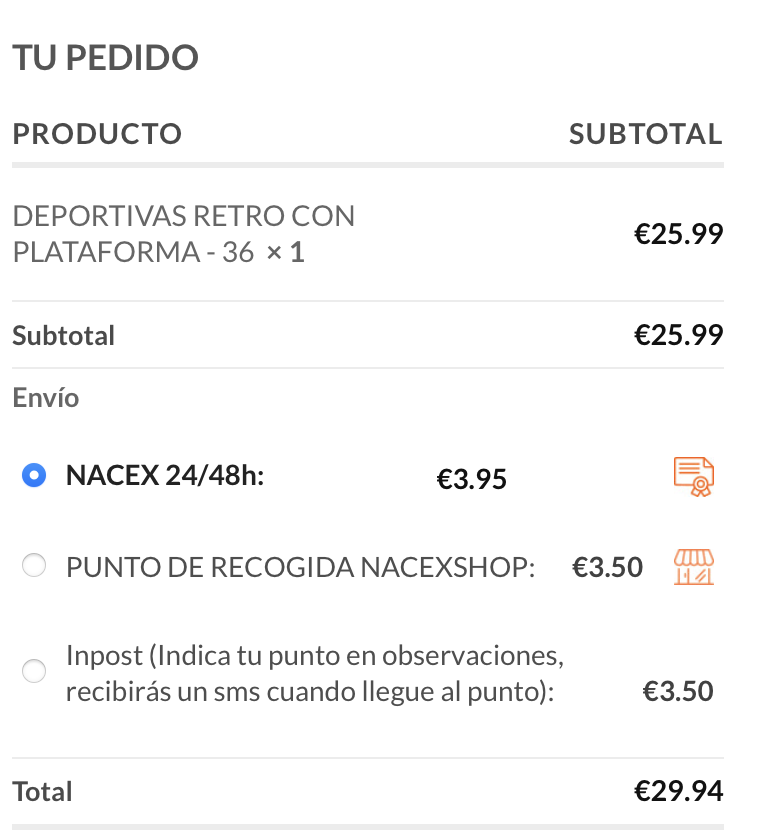Click the €3.50 NACEXSHOP pickup price

[x=607, y=568]
